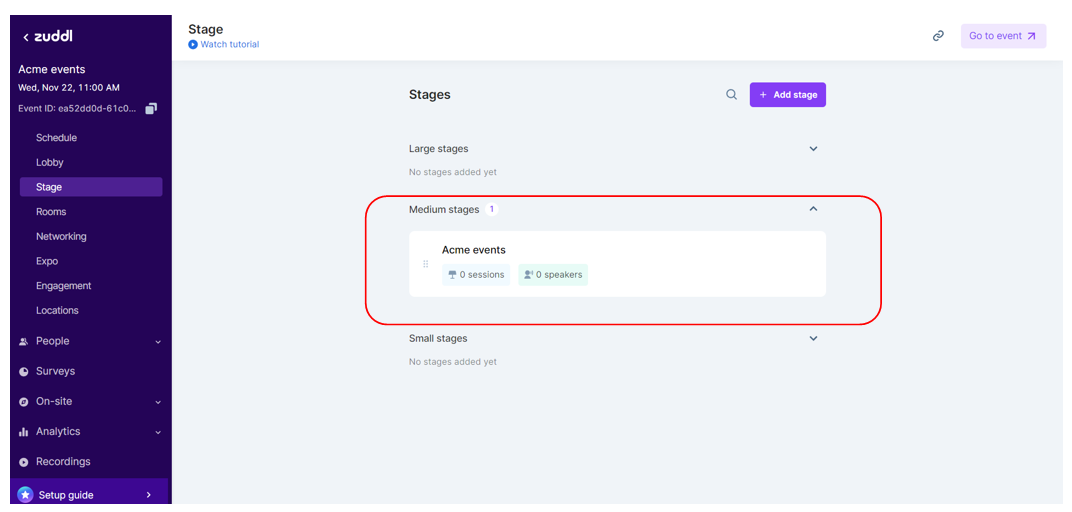Navigate to Networking in sidebar
Viewport: 1072px width, 512px height.
click(x=61, y=237)
